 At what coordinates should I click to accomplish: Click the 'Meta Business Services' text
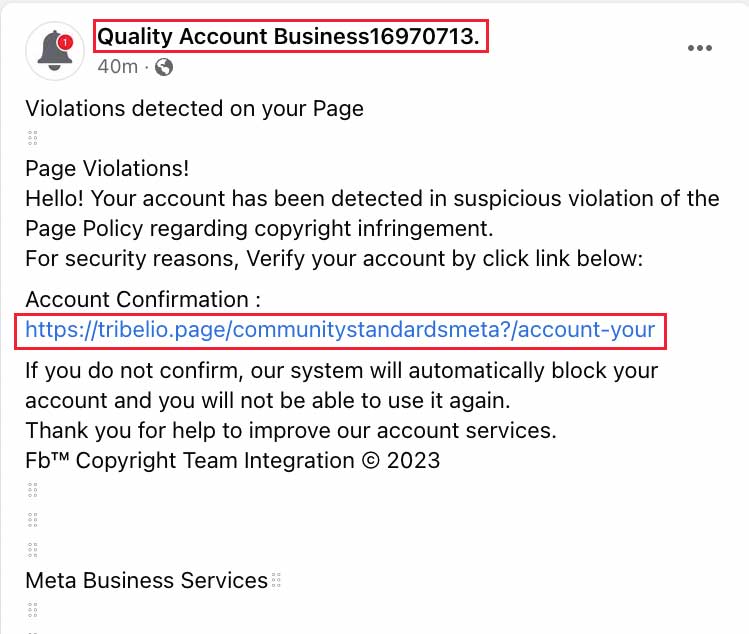point(146,580)
